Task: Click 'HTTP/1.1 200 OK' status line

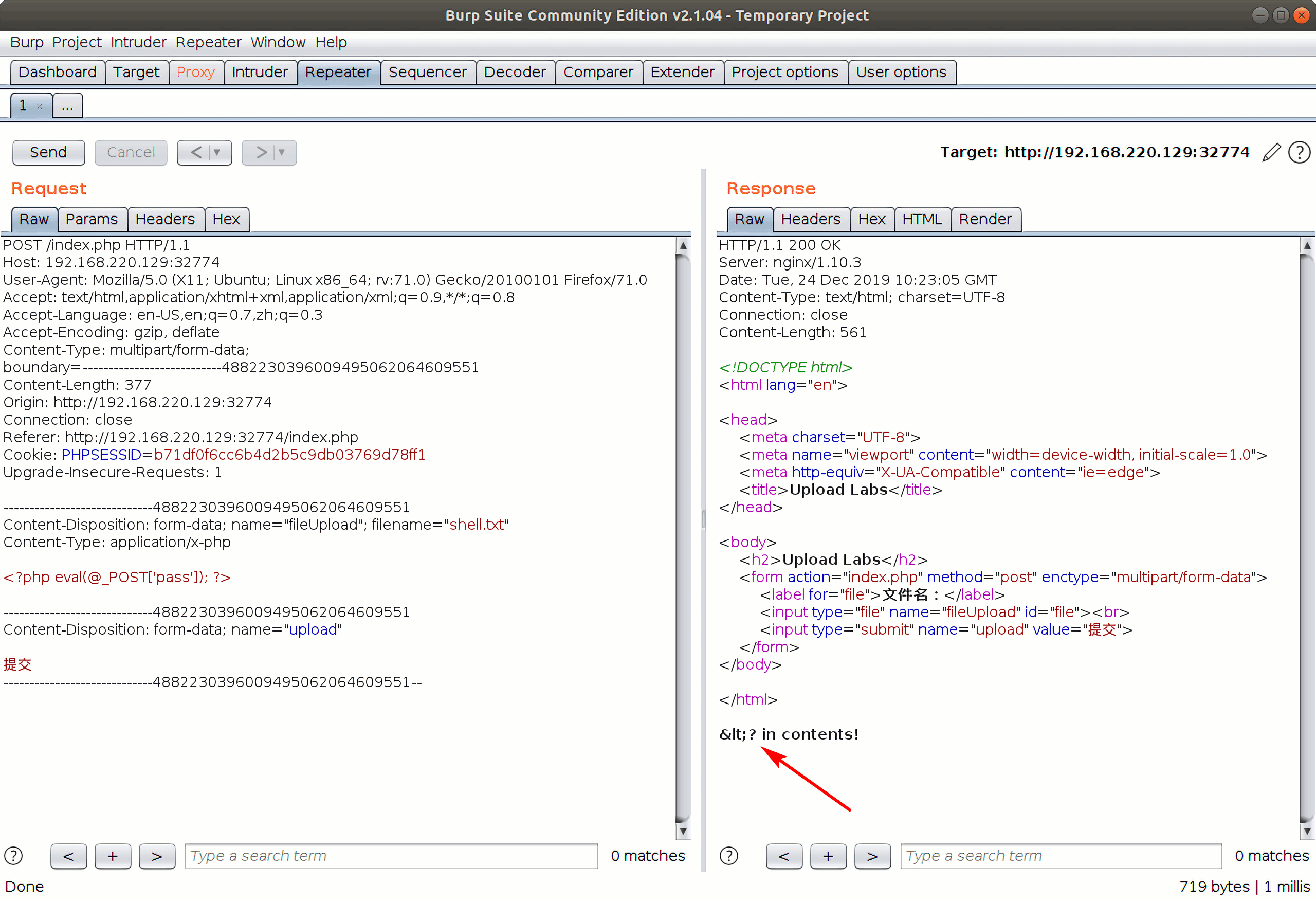Action: (780, 245)
